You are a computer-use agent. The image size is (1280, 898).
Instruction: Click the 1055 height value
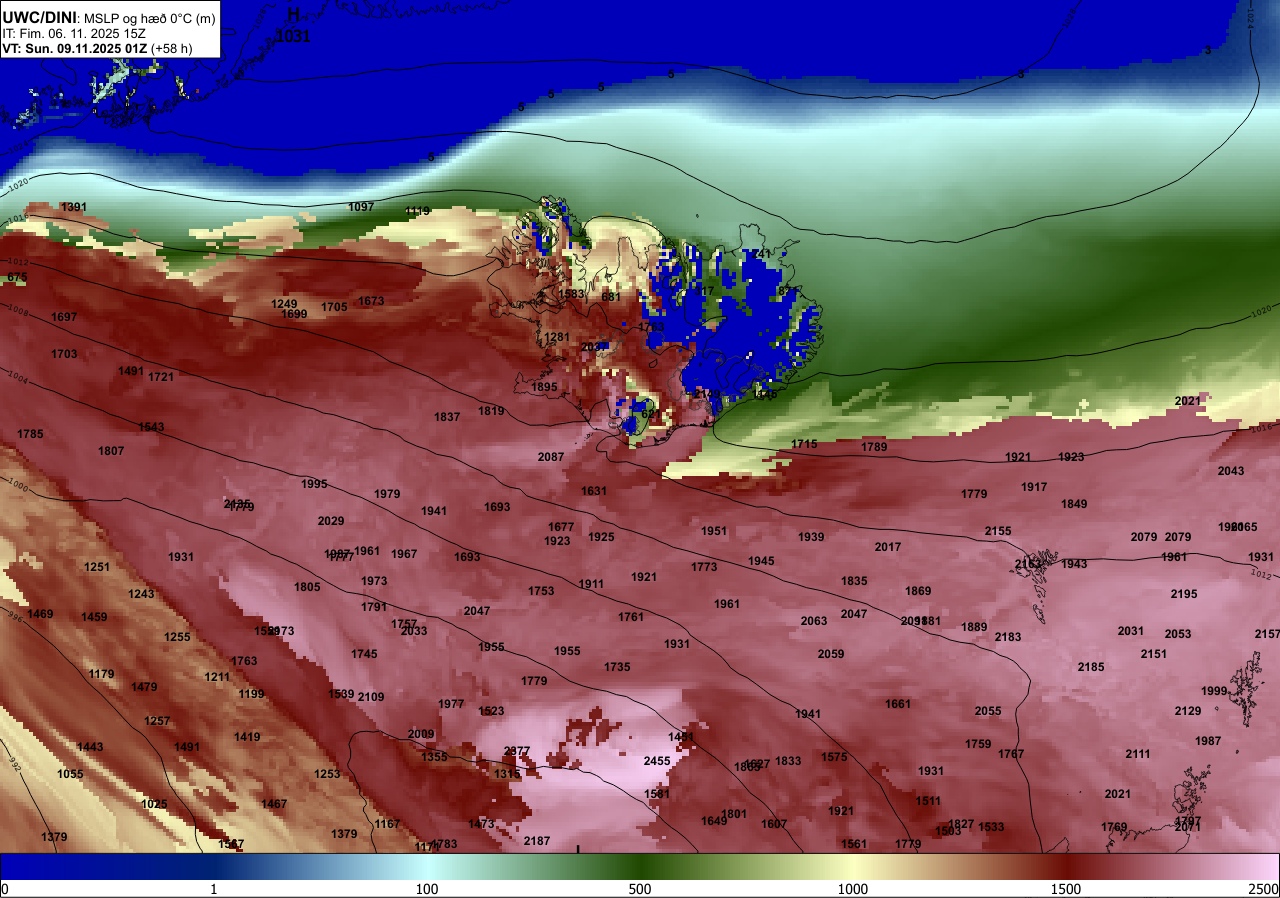point(70,774)
